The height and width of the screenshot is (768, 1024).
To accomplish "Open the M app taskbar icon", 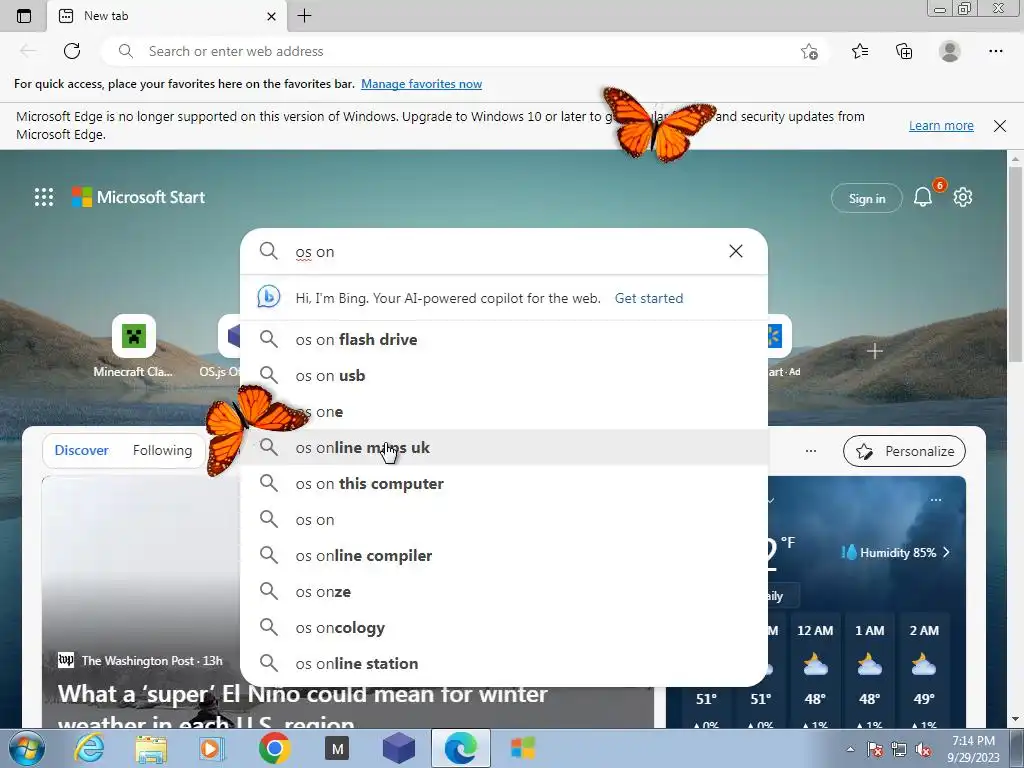I will click(x=337, y=749).
